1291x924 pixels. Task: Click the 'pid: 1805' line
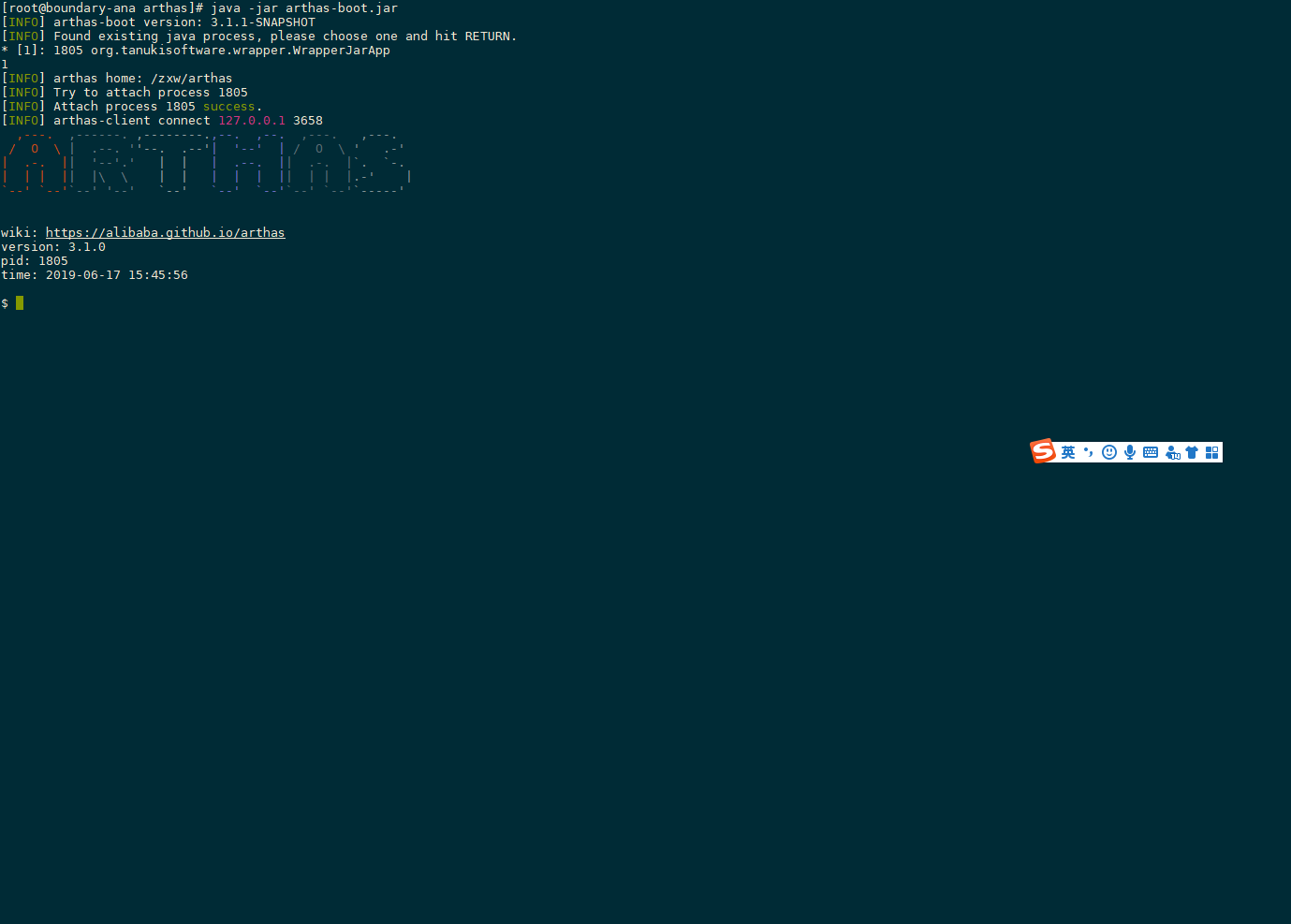click(x=35, y=261)
